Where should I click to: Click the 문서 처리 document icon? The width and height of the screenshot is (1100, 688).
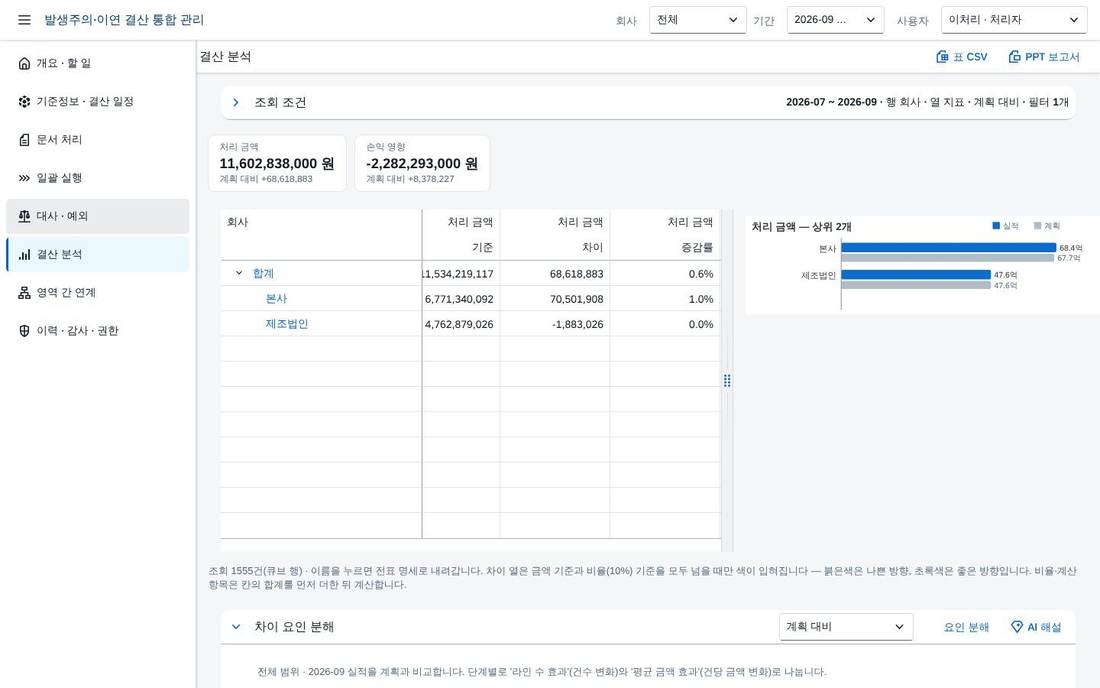[25, 140]
